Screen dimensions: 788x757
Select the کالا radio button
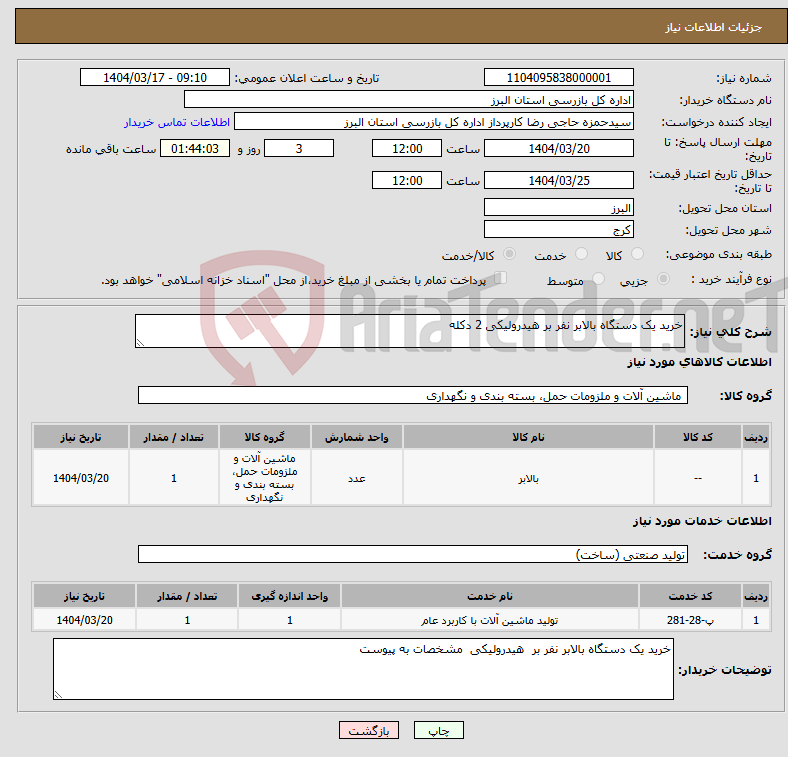tap(637, 254)
